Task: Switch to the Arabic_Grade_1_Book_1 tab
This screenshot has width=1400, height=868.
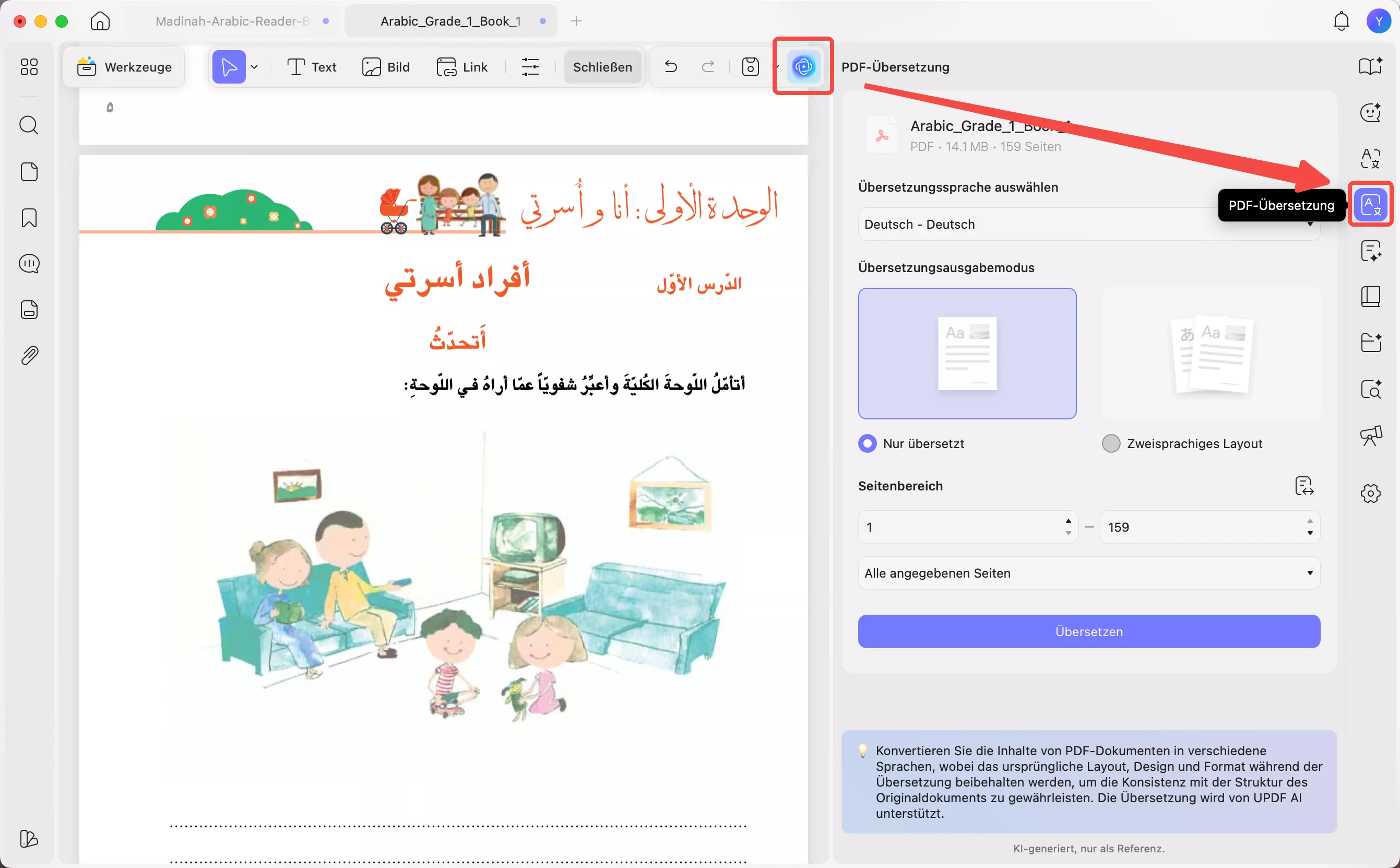Action: click(x=449, y=21)
